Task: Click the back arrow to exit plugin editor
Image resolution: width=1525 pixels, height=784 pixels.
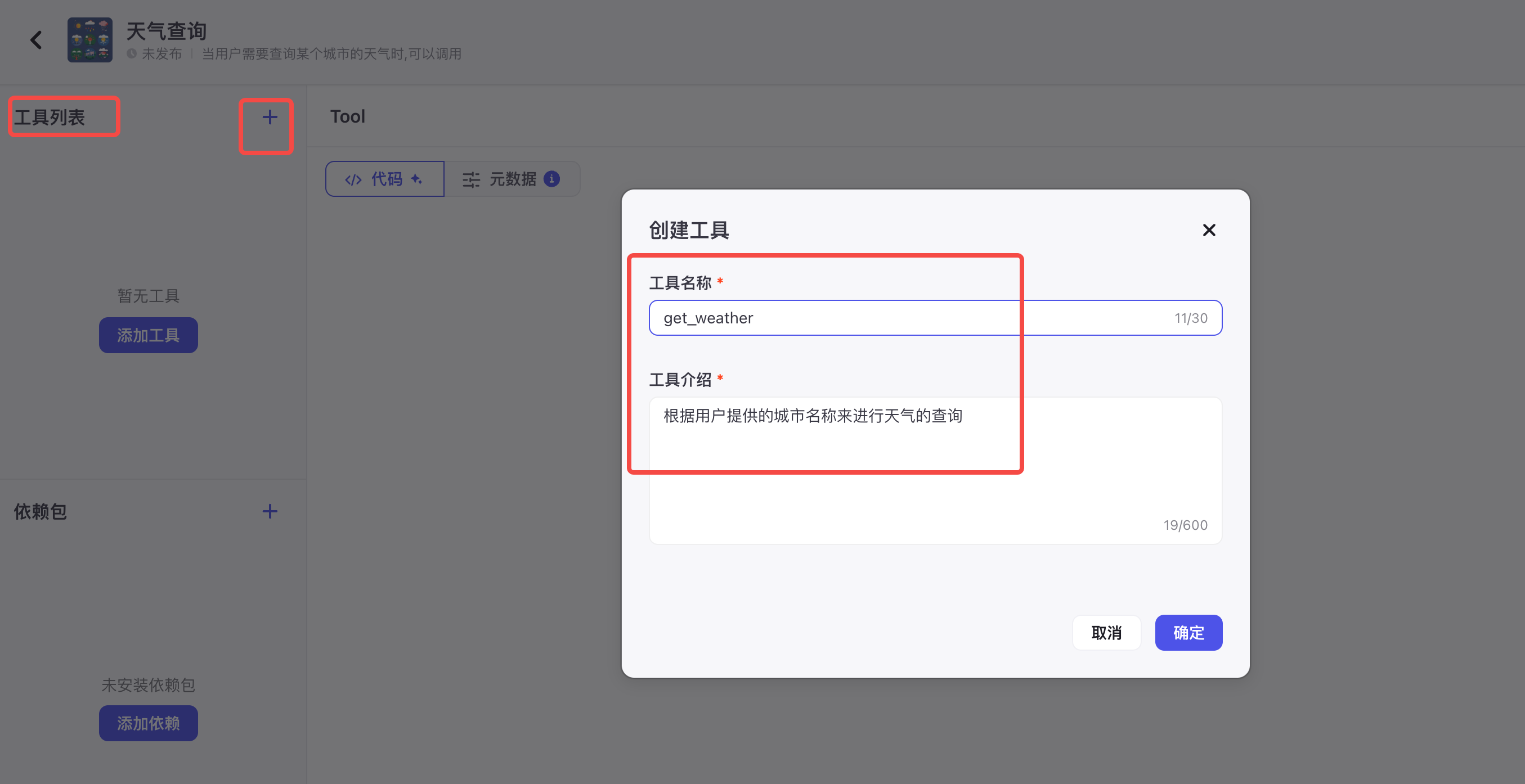Action: [x=35, y=39]
